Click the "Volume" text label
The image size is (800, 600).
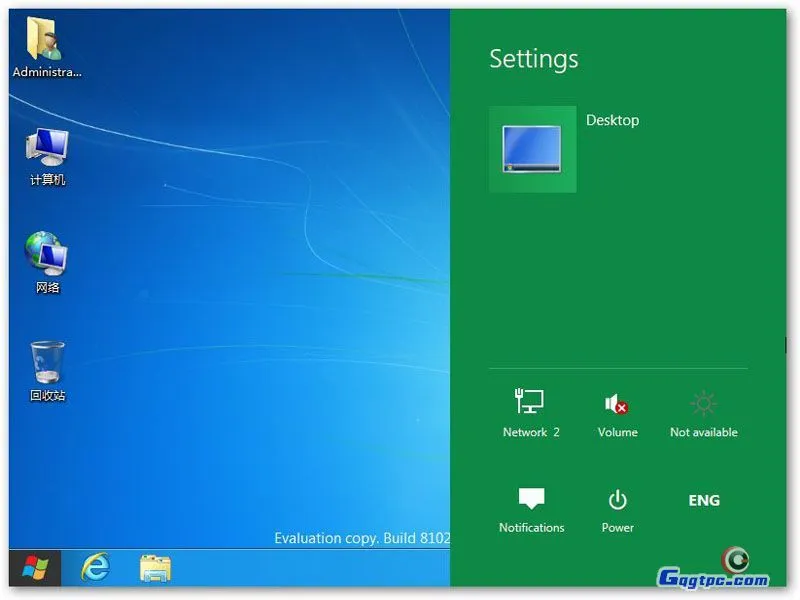click(617, 432)
